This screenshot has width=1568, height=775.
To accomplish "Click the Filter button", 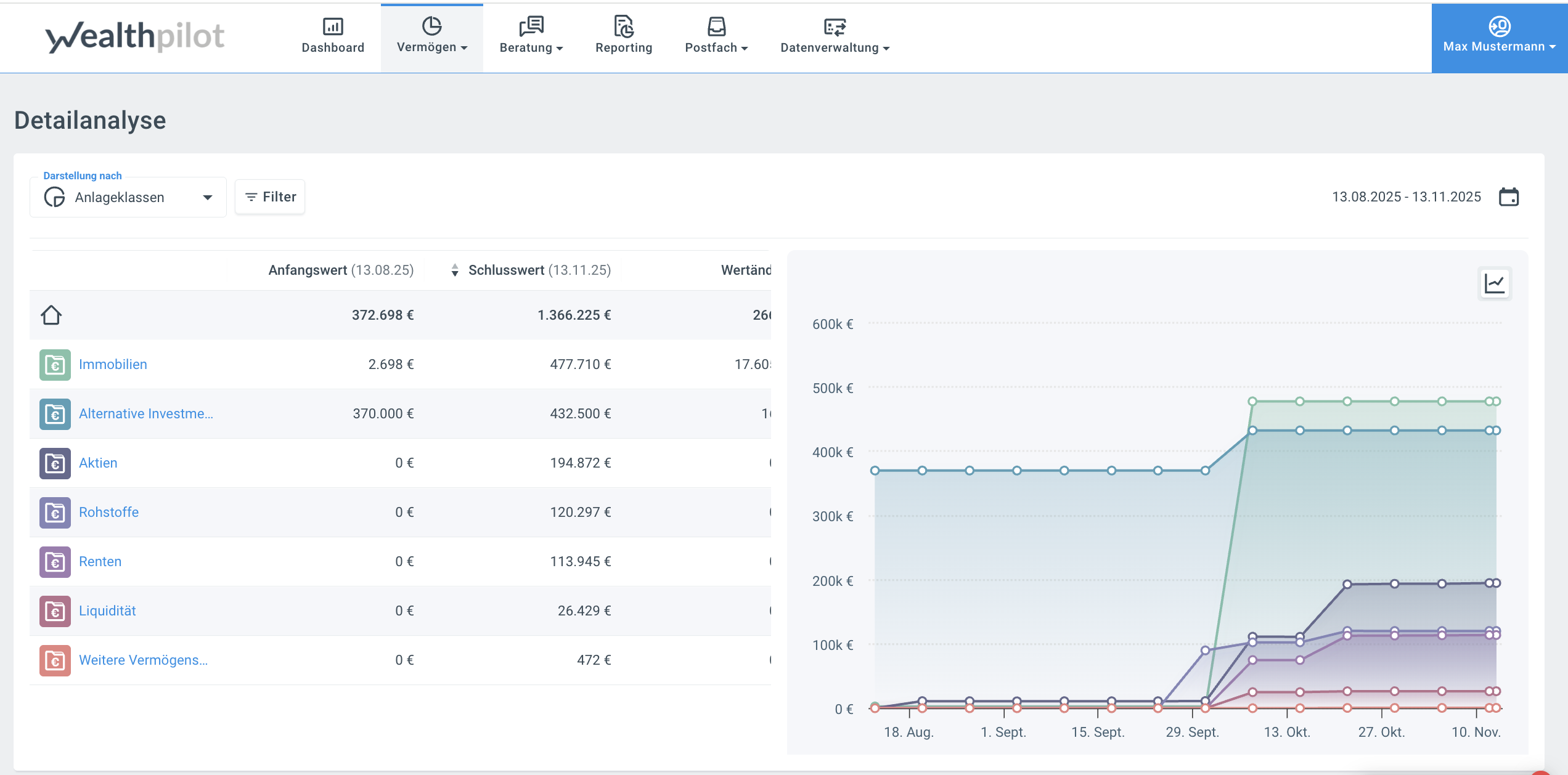I will 269,196.
